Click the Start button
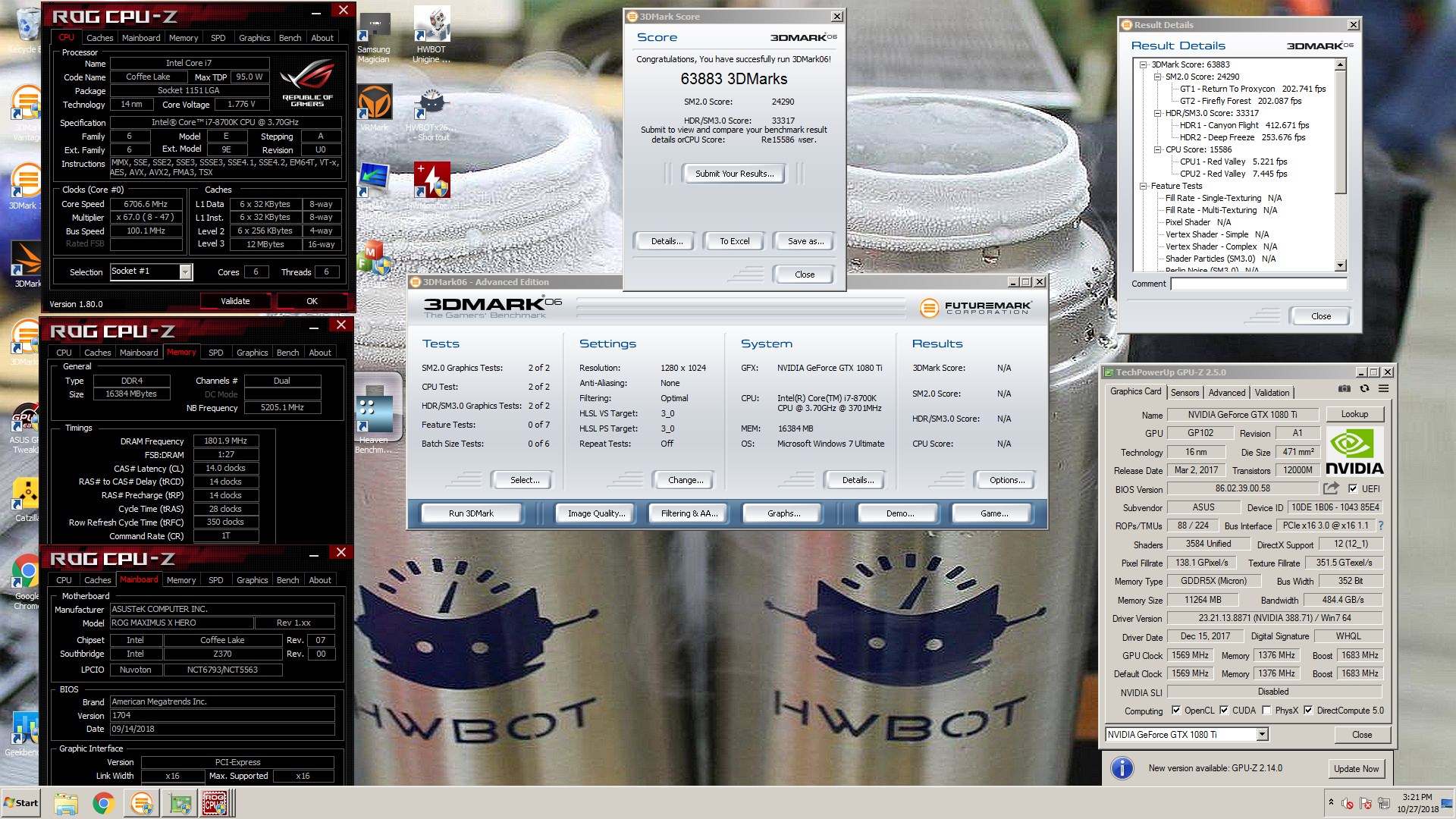The image size is (1456, 819). [x=21, y=803]
